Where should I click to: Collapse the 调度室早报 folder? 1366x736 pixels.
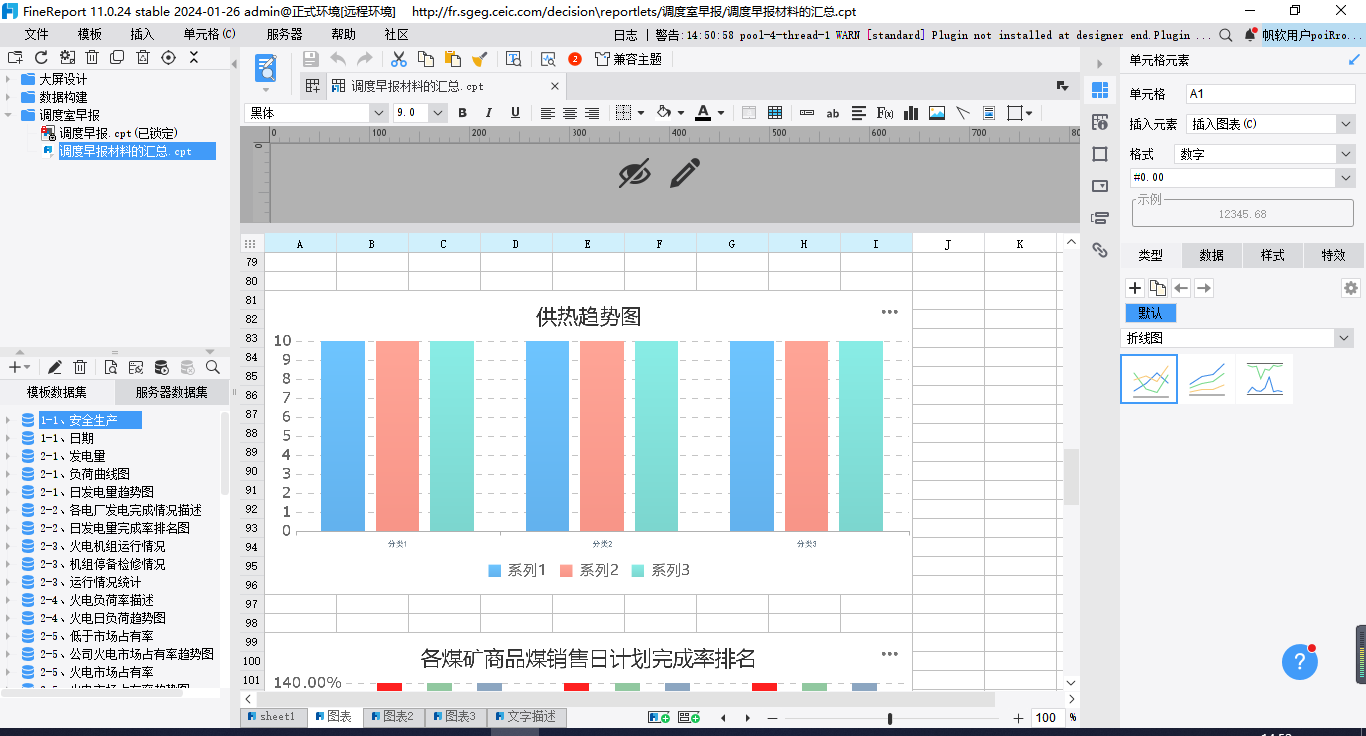point(8,115)
